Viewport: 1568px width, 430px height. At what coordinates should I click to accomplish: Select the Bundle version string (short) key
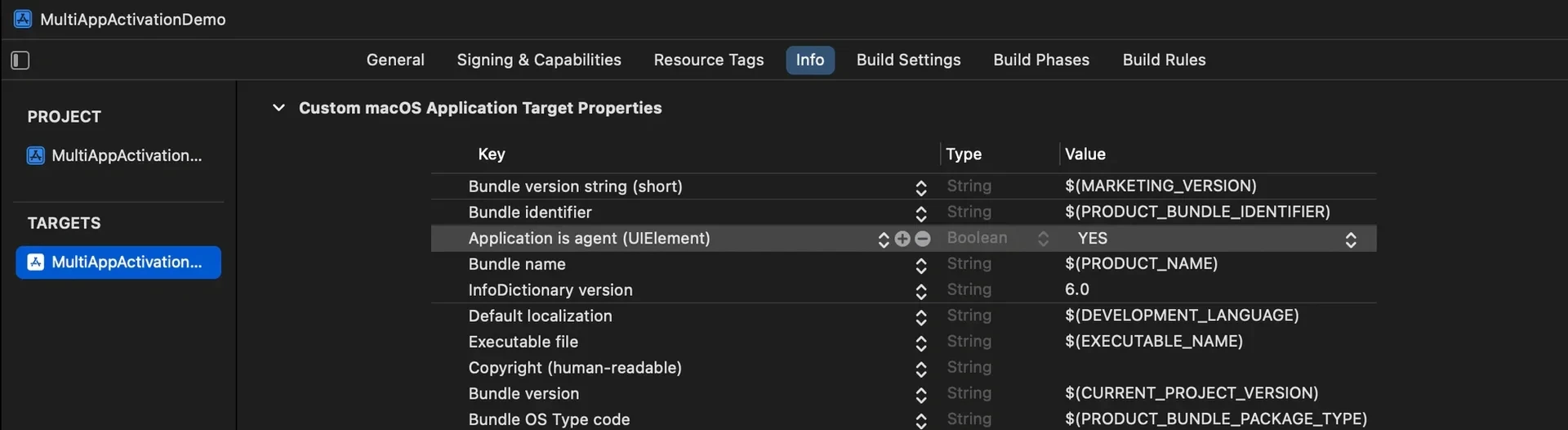coord(575,186)
